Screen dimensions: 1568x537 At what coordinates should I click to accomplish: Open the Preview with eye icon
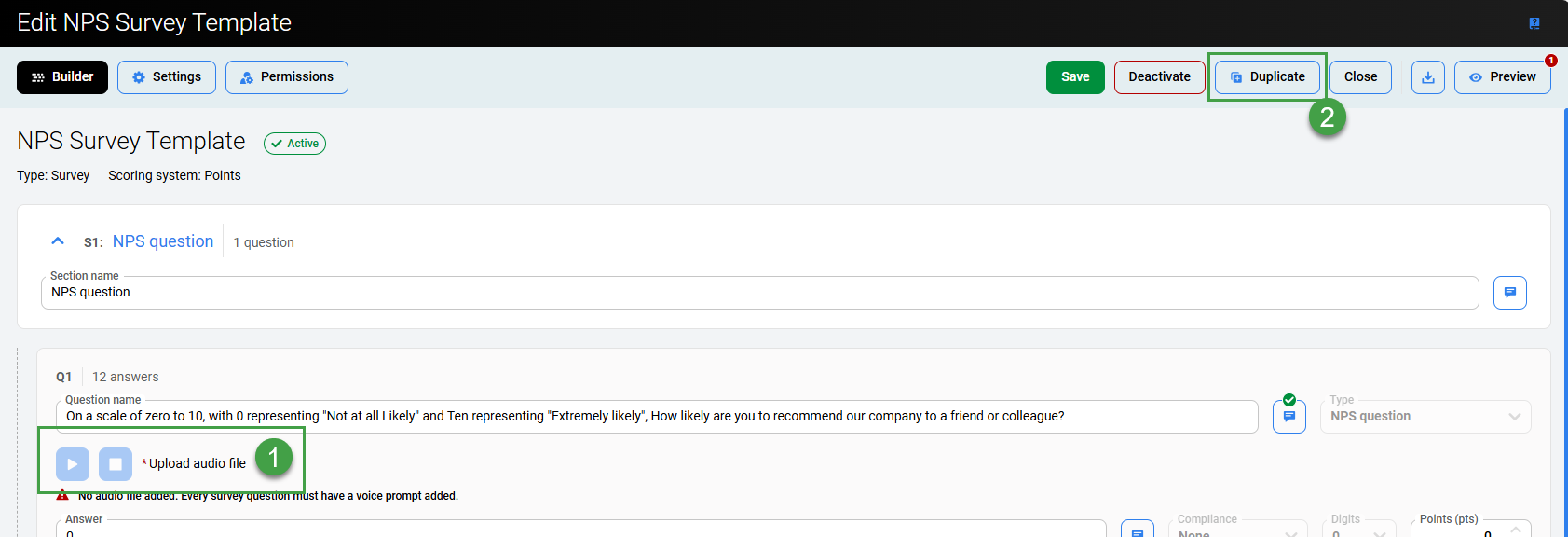click(x=1502, y=77)
